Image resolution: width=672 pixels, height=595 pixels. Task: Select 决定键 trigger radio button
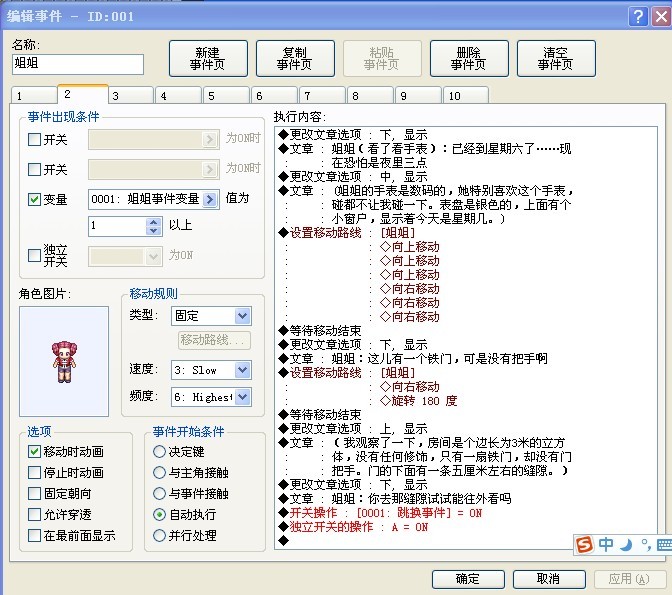[x=159, y=451]
